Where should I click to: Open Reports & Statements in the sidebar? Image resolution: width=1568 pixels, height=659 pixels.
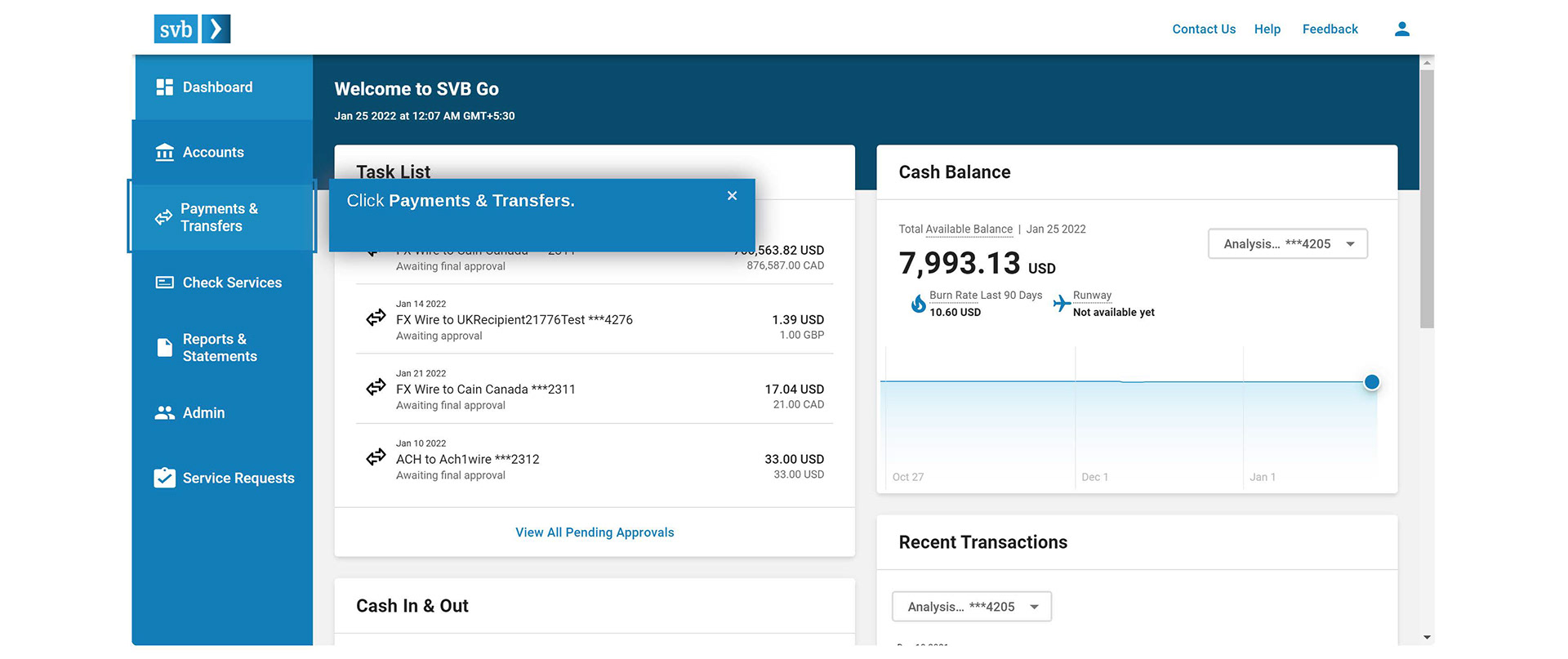pos(223,348)
